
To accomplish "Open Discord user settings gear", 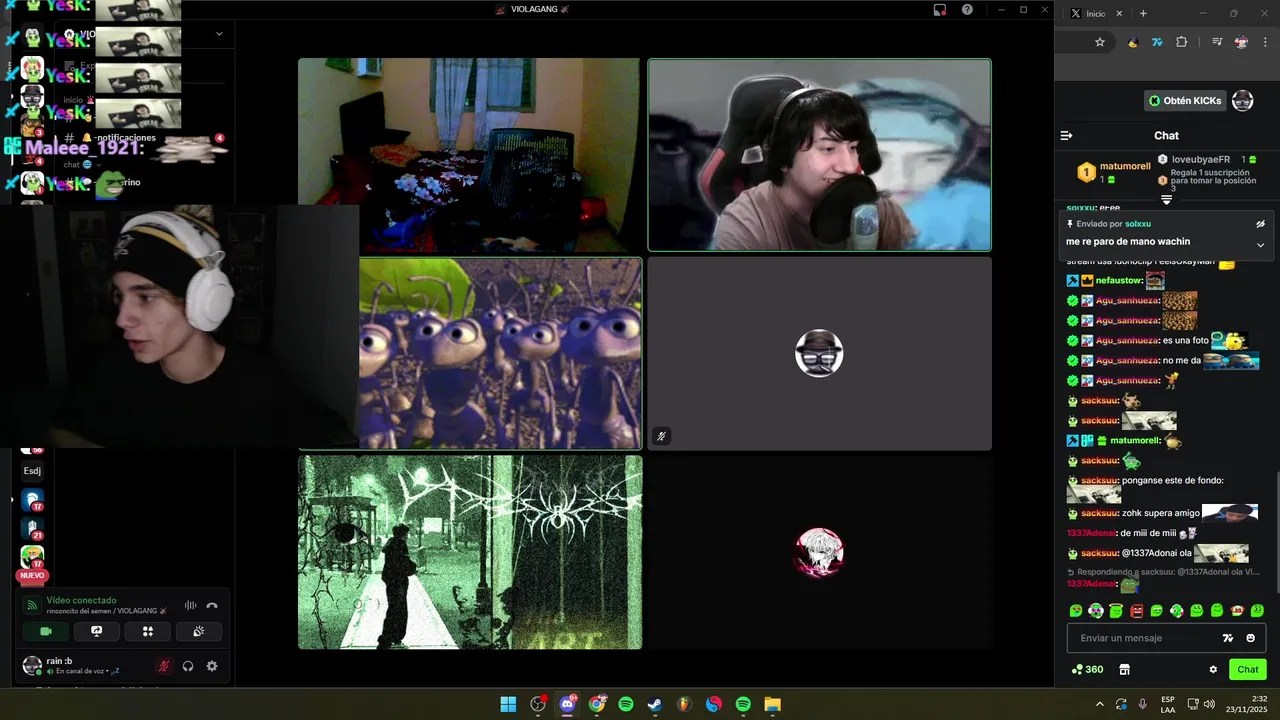I will pyautogui.click(x=212, y=666).
